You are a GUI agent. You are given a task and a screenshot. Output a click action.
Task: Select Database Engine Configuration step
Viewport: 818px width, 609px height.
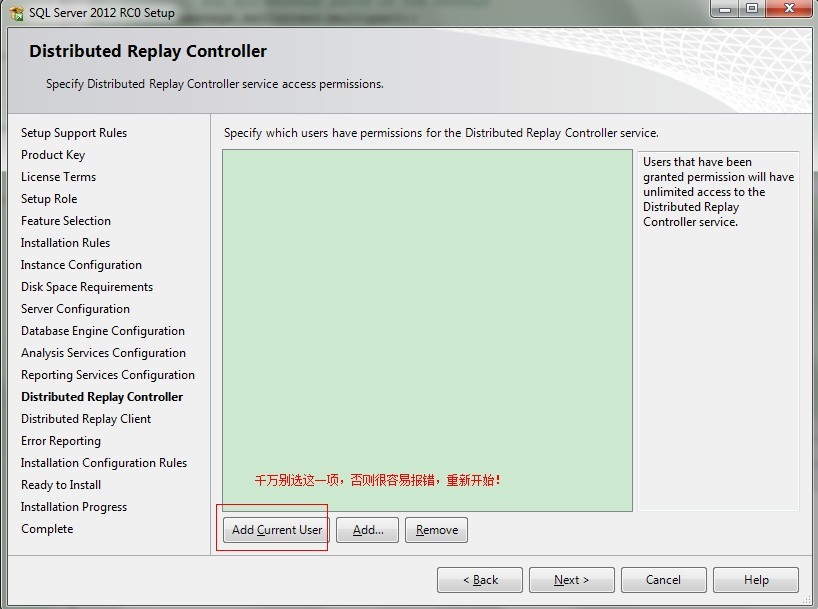(x=103, y=331)
